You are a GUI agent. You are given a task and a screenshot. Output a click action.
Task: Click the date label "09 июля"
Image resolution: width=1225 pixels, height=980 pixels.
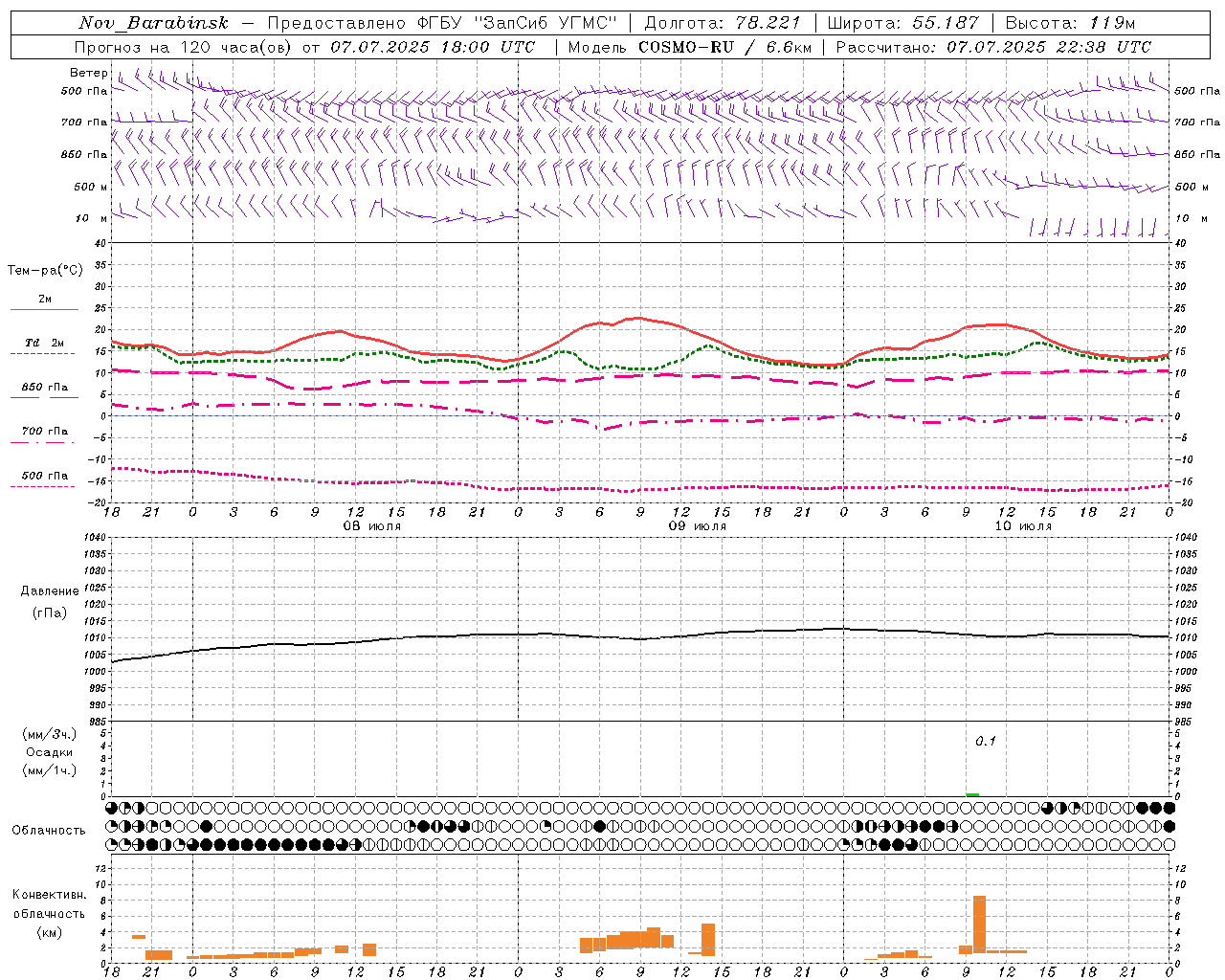tap(698, 526)
